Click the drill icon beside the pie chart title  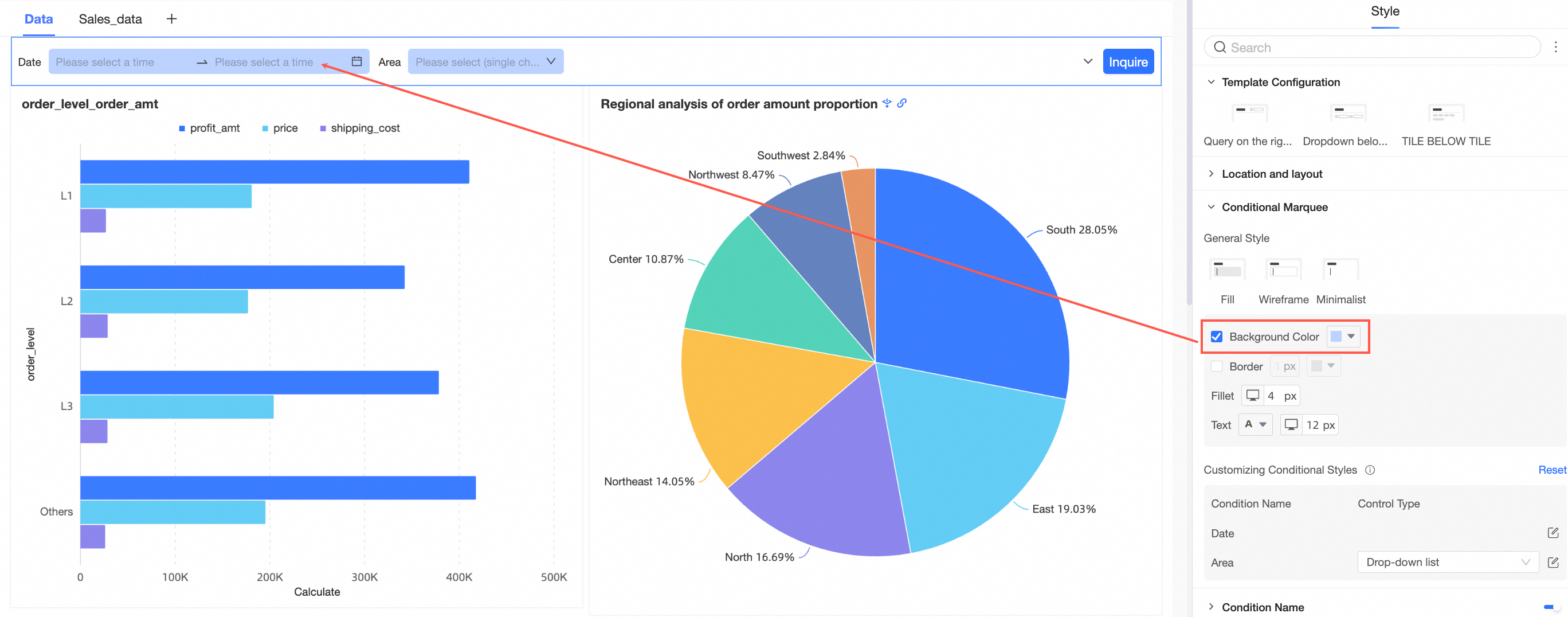tap(887, 103)
